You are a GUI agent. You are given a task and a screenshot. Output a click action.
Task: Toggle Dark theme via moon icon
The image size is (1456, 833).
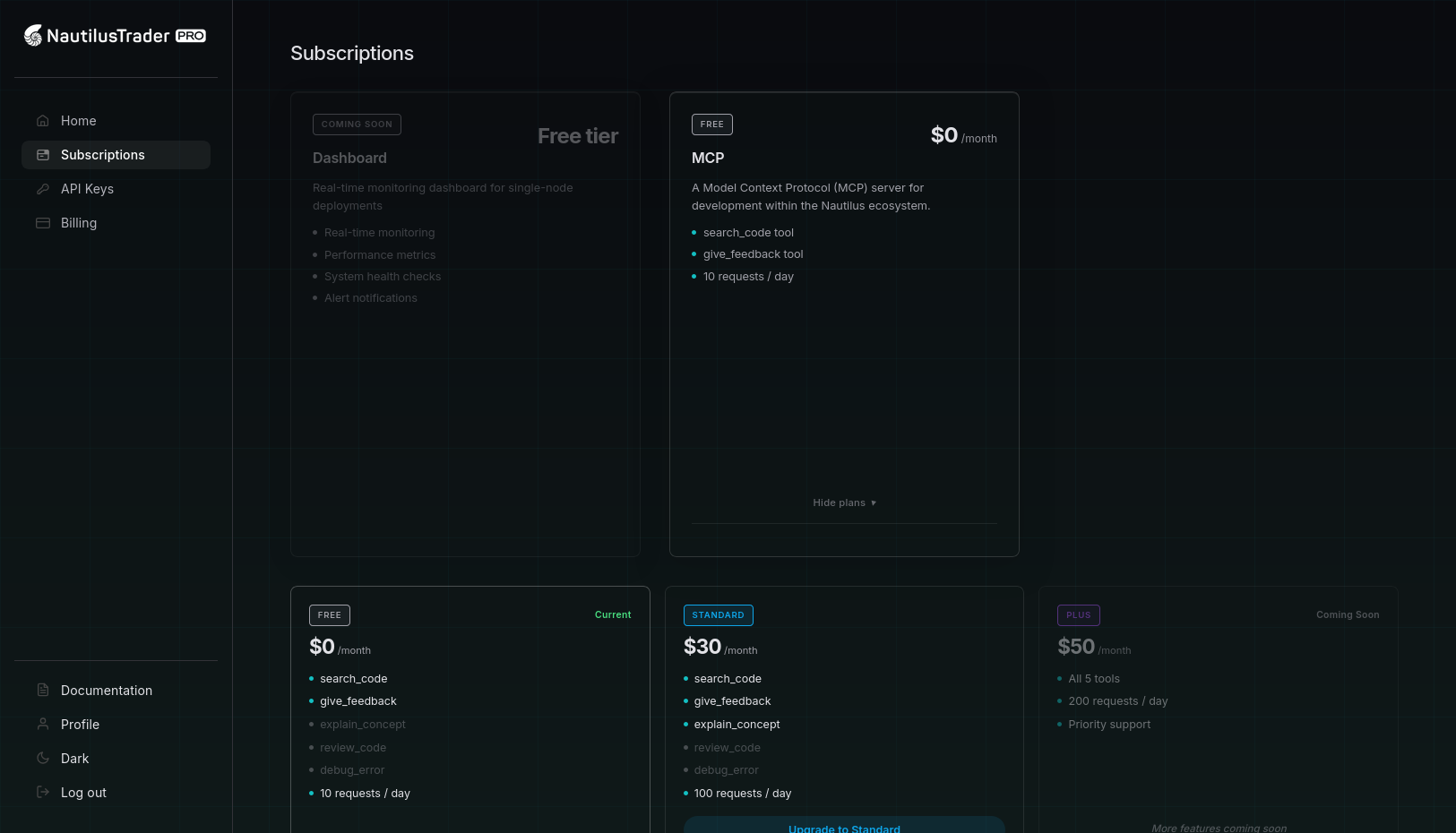tap(43, 759)
